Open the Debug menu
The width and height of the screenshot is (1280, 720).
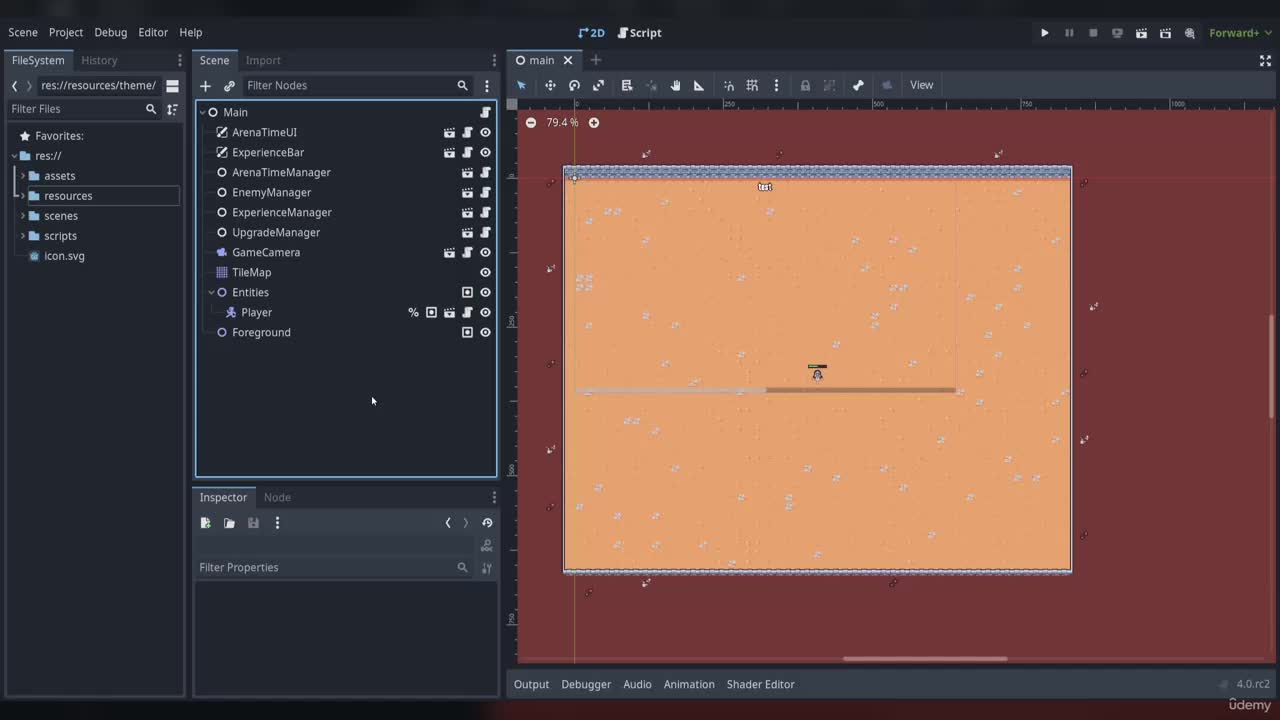(111, 33)
